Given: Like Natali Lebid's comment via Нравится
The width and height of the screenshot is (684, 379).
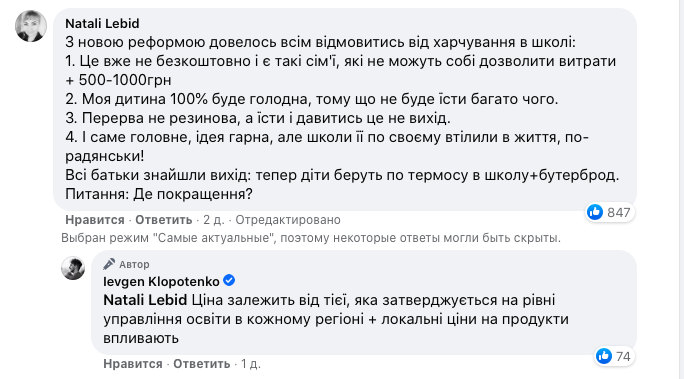Looking at the screenshot, I should click(95, 220).
